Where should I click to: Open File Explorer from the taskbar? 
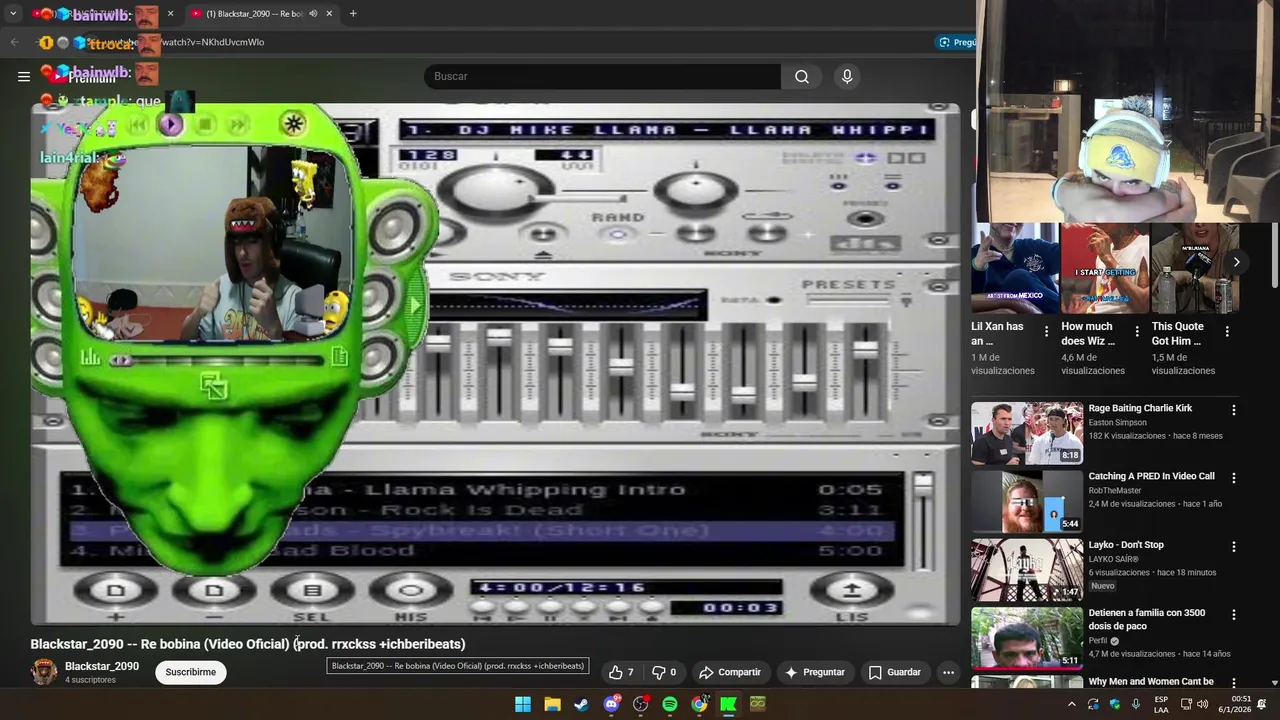pos(552,704)
